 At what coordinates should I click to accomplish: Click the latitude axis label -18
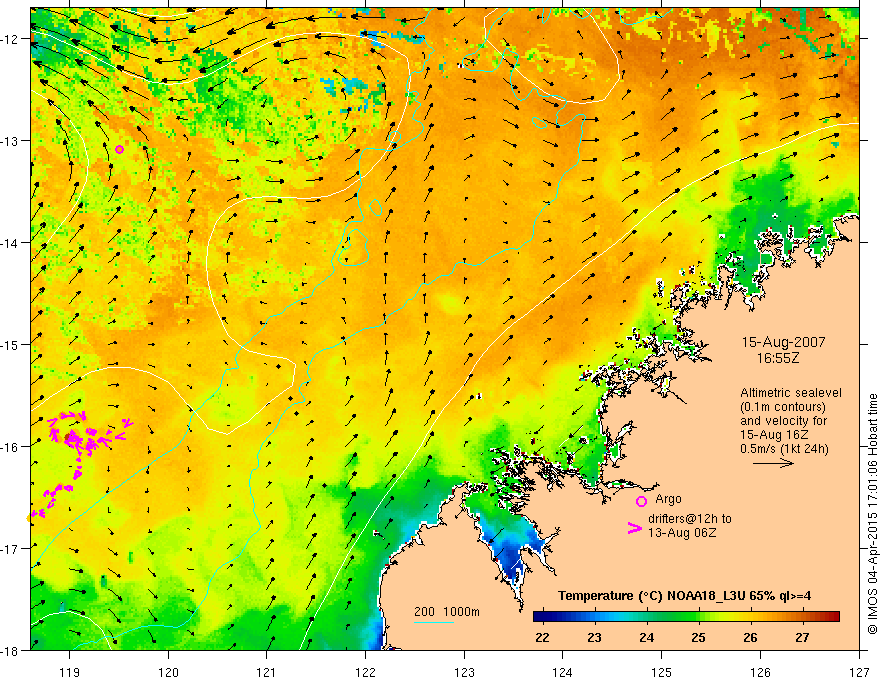tap(10, 650)
